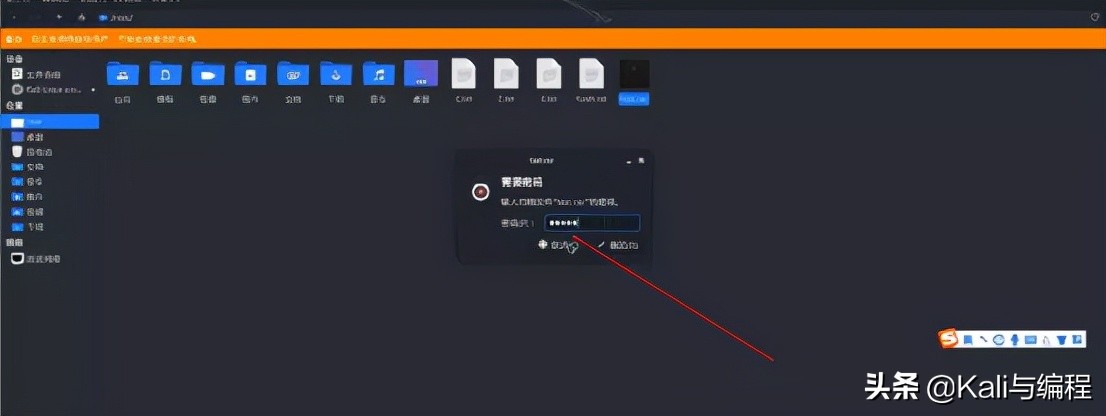Click the forward arrow in file manager toolbar
1106x416 pixels.
tap(35, 17)
